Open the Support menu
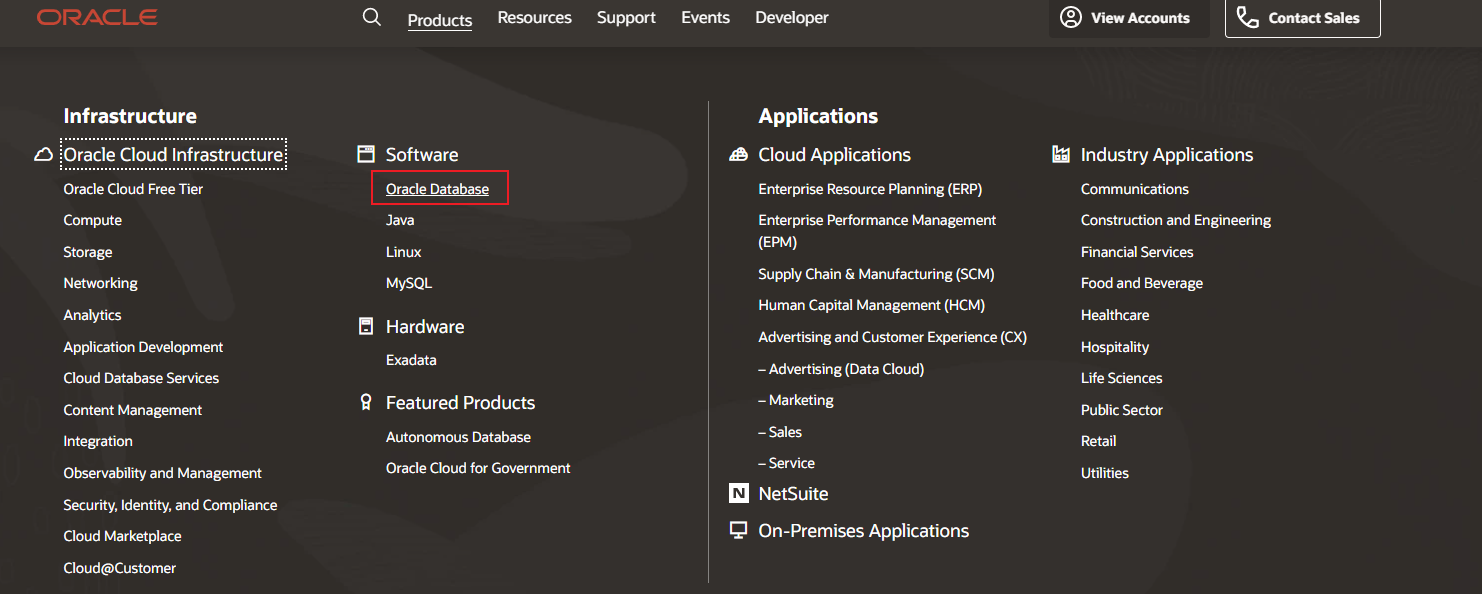This screenshot has width=1482, height=594. coord(627,18)
